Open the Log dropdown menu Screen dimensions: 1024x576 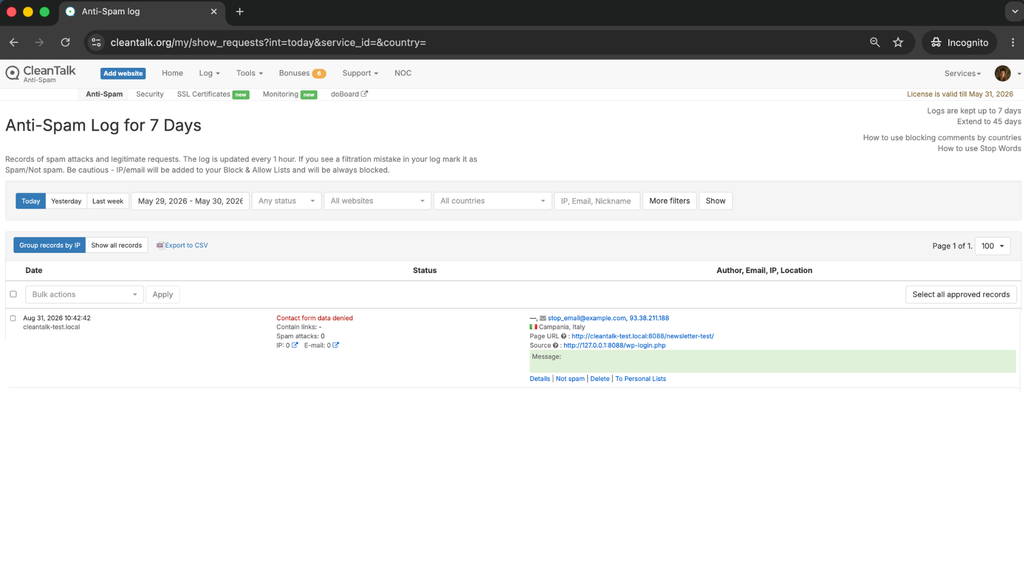pyautogui.click(x=209, y=73)
